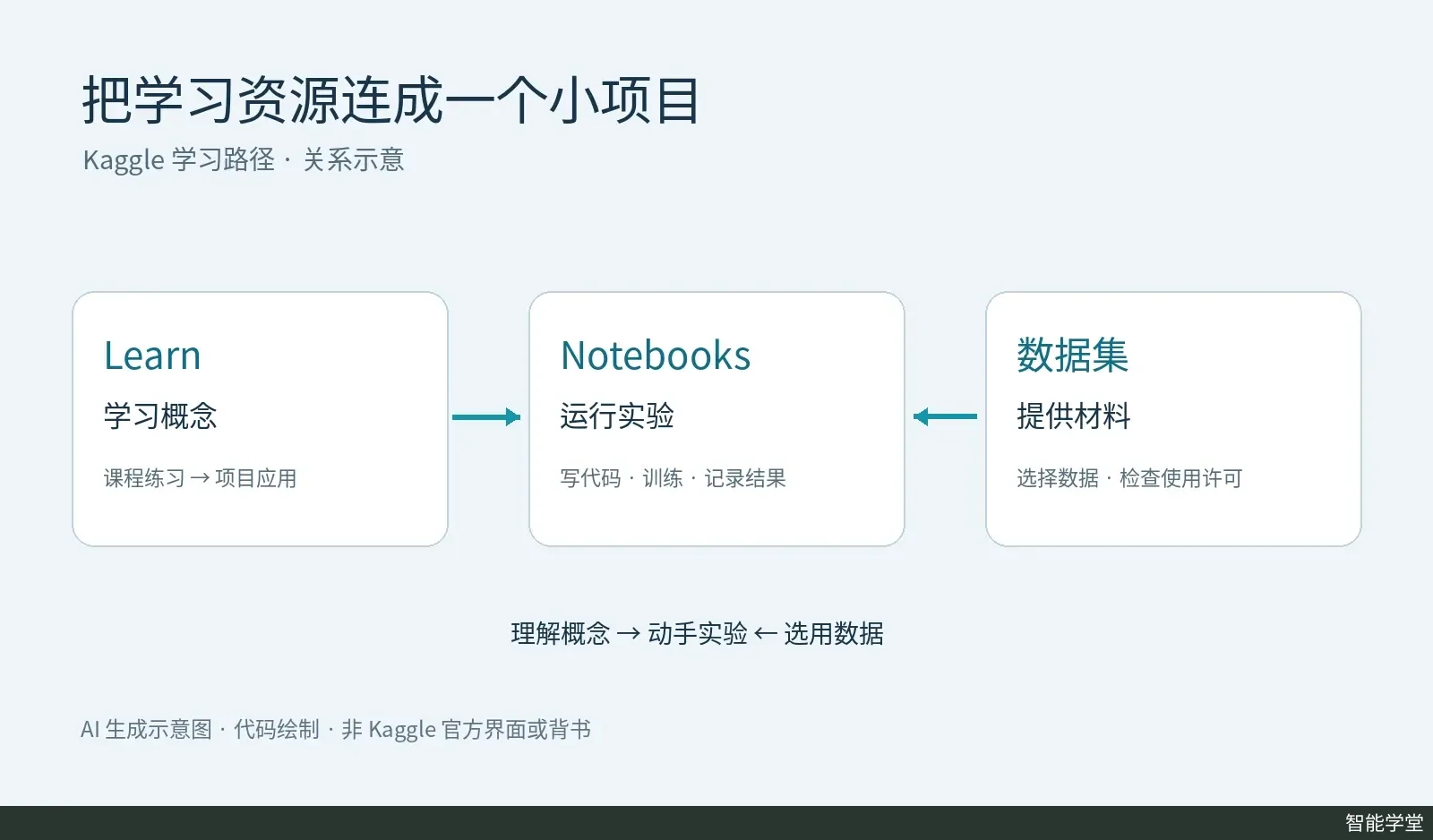1433x840 pixels.
Task: Click the 智能学堂 footer label
Action: pyautogui.click(x=1384, y=823)
